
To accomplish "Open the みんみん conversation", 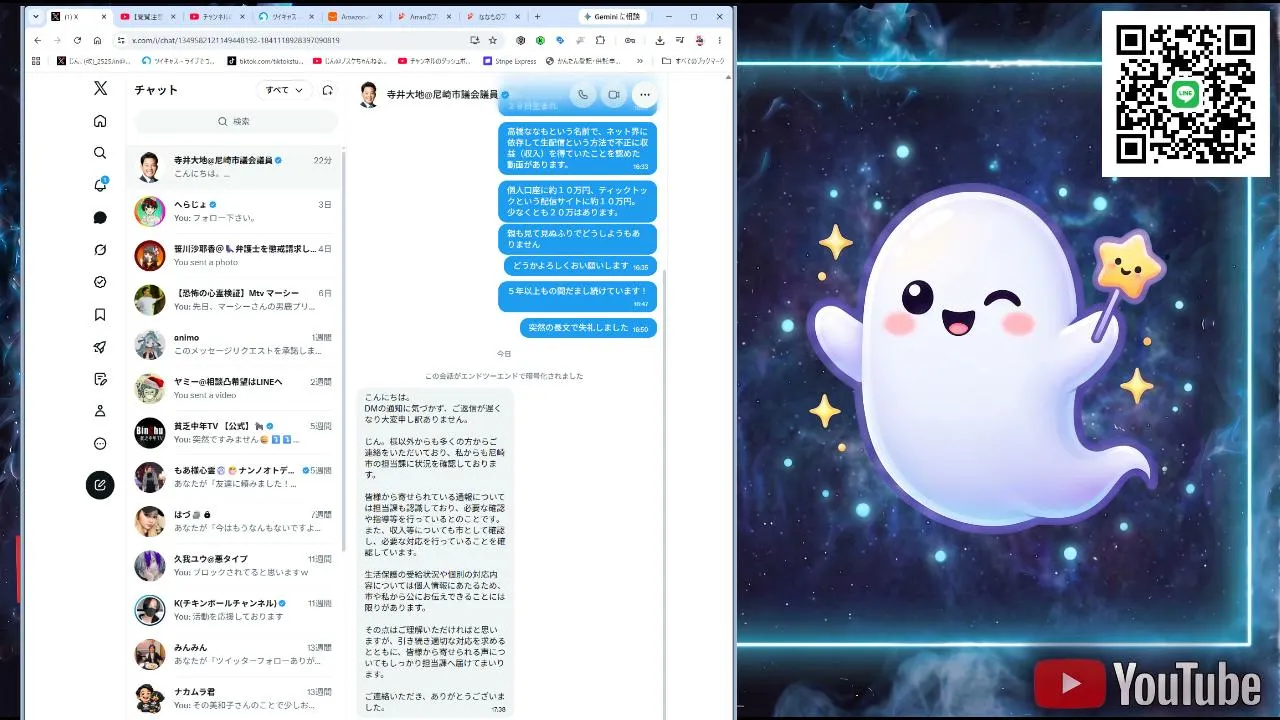I will 235,654.
